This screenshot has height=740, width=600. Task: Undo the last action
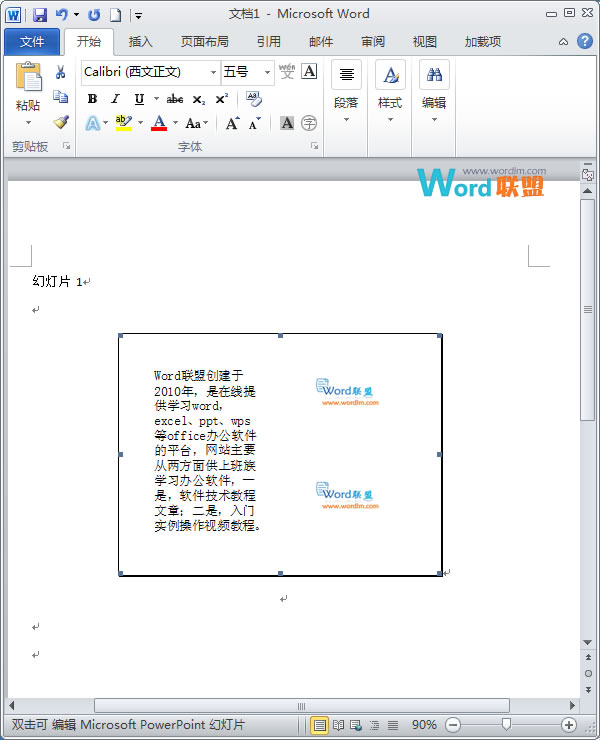coord(61,15)
